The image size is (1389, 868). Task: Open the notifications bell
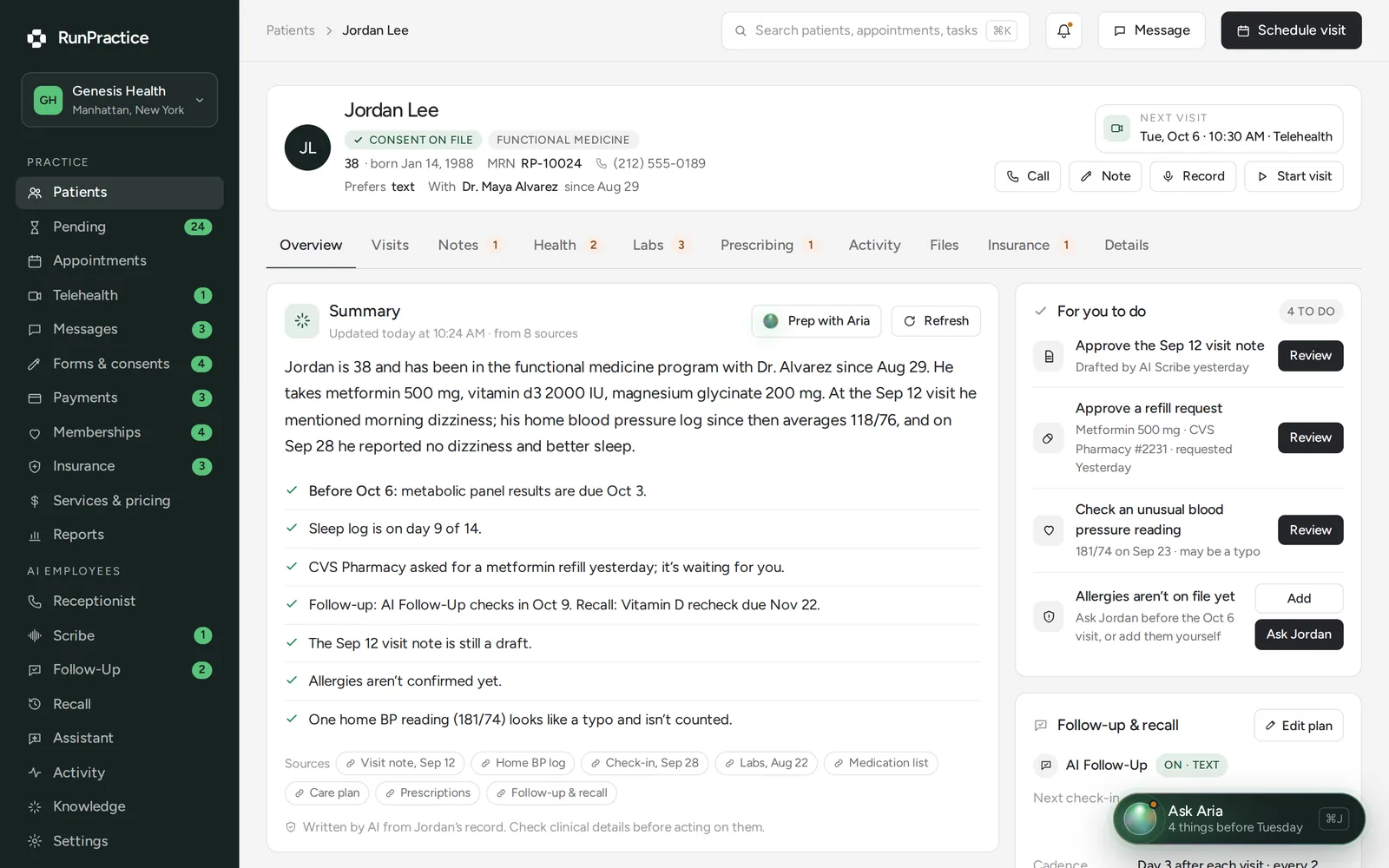1063,30
